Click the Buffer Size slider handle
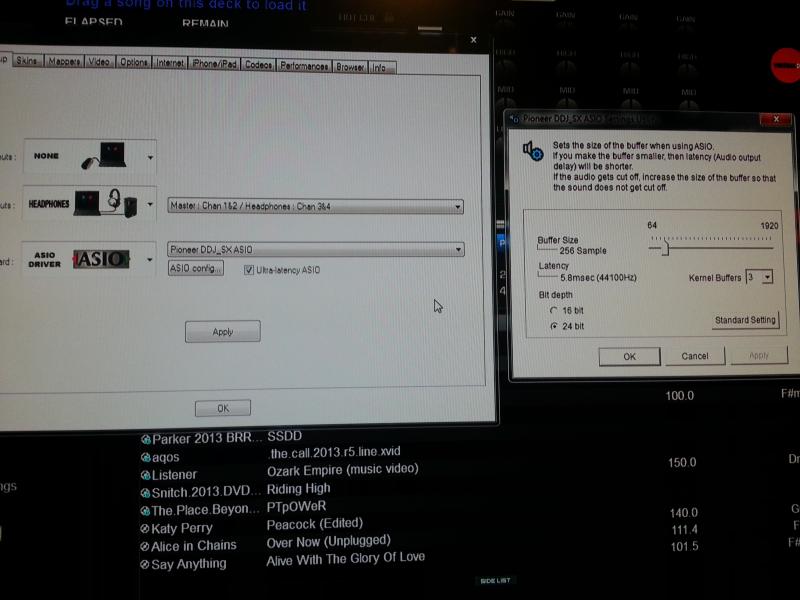 (x=665, y=248)
